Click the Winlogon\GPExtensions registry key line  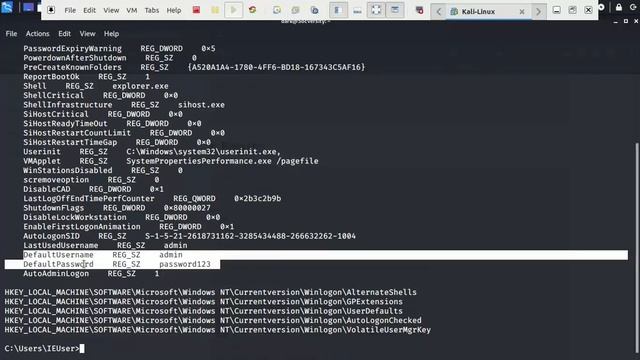click(x=204, y=302)
